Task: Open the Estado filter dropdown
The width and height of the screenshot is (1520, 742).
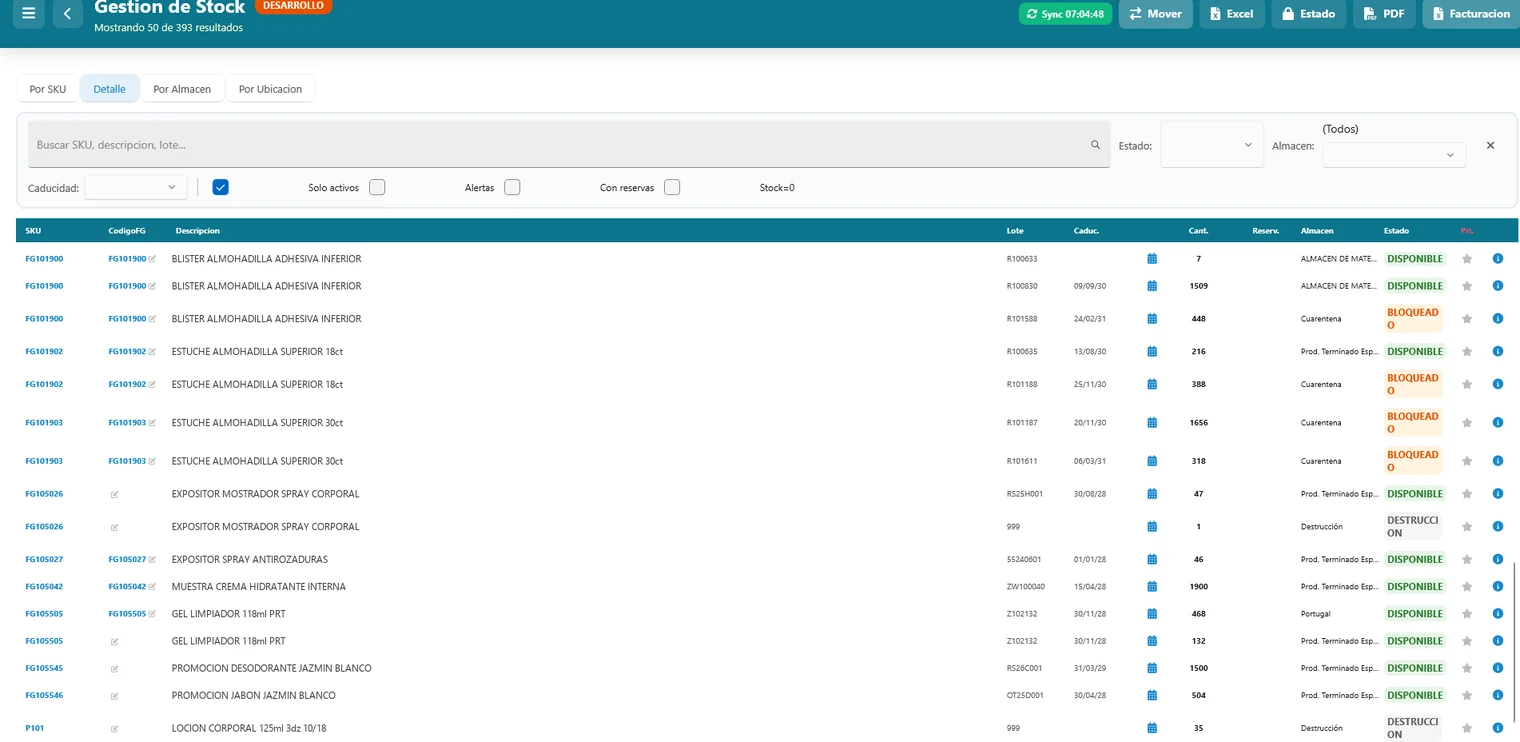Action: pyautogui.click(x=1212, y=145)
